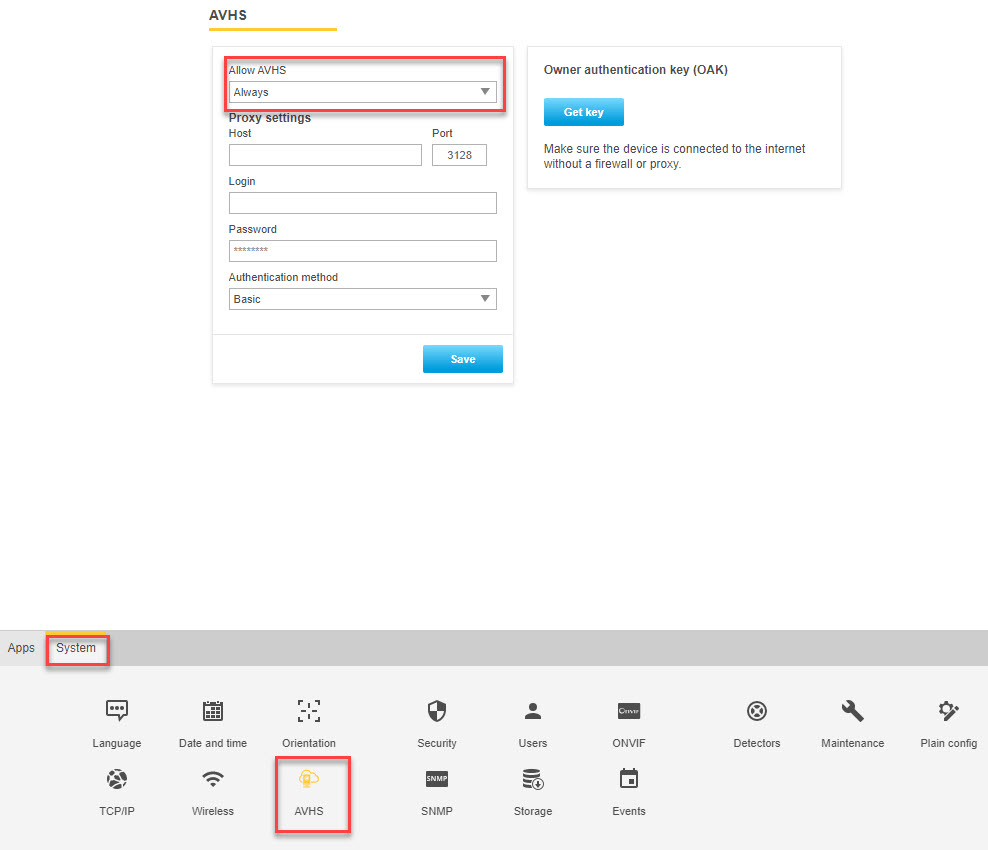Focus the proxy Password input field
988x850 pixels.
[x=362, y=251]
